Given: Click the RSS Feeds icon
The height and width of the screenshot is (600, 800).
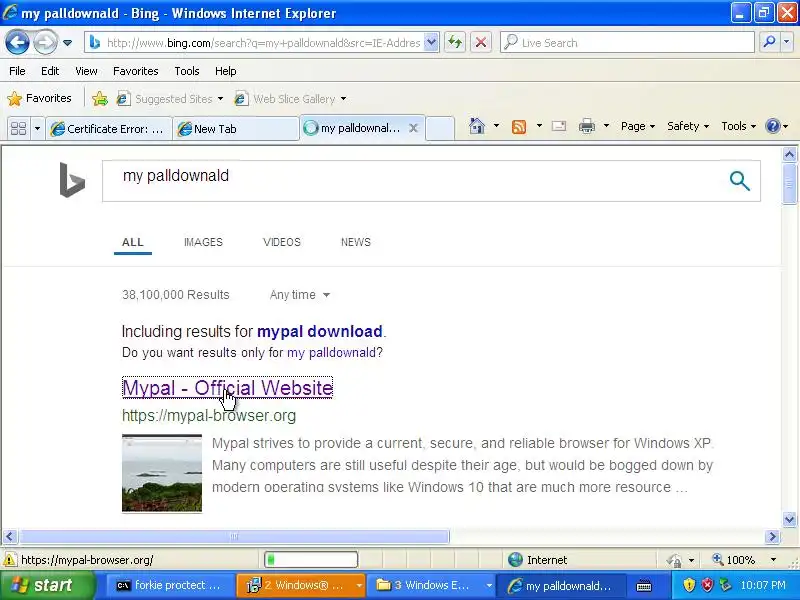Looking at the screenshot, I should 519,126.
